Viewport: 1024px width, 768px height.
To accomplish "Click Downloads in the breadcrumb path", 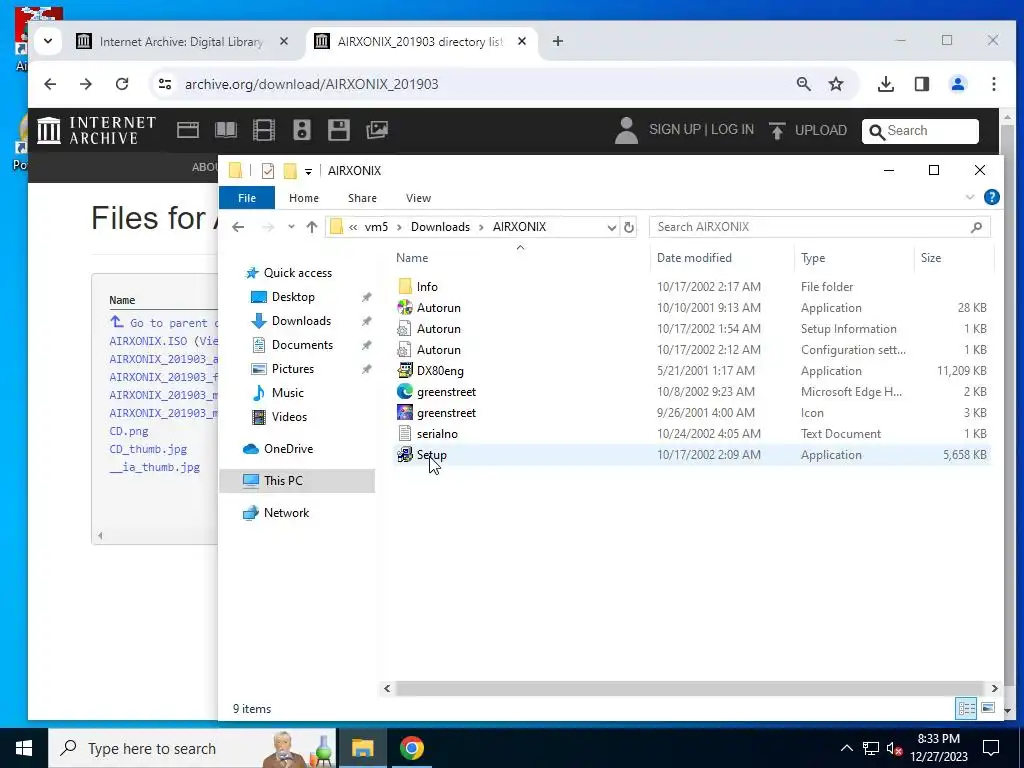I will pos(440,227).
